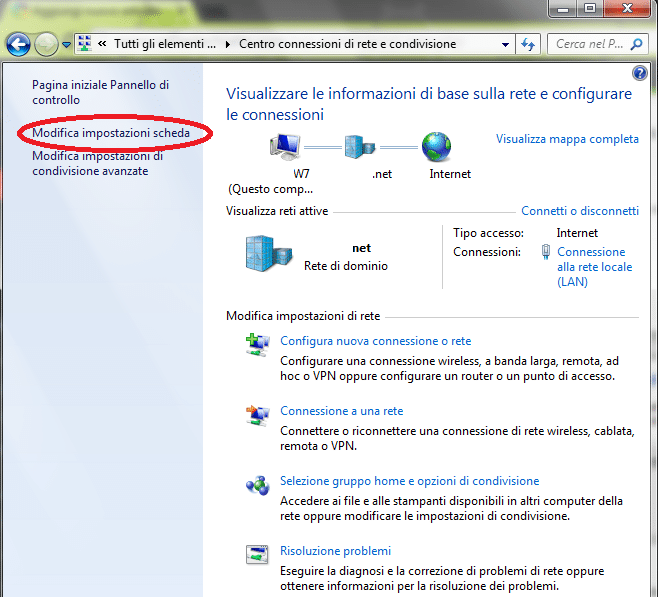The image size is (658, 597).
Task: Click the Control Panel icon in address bar
Action: pyautogui.click(x=85, y=44)
